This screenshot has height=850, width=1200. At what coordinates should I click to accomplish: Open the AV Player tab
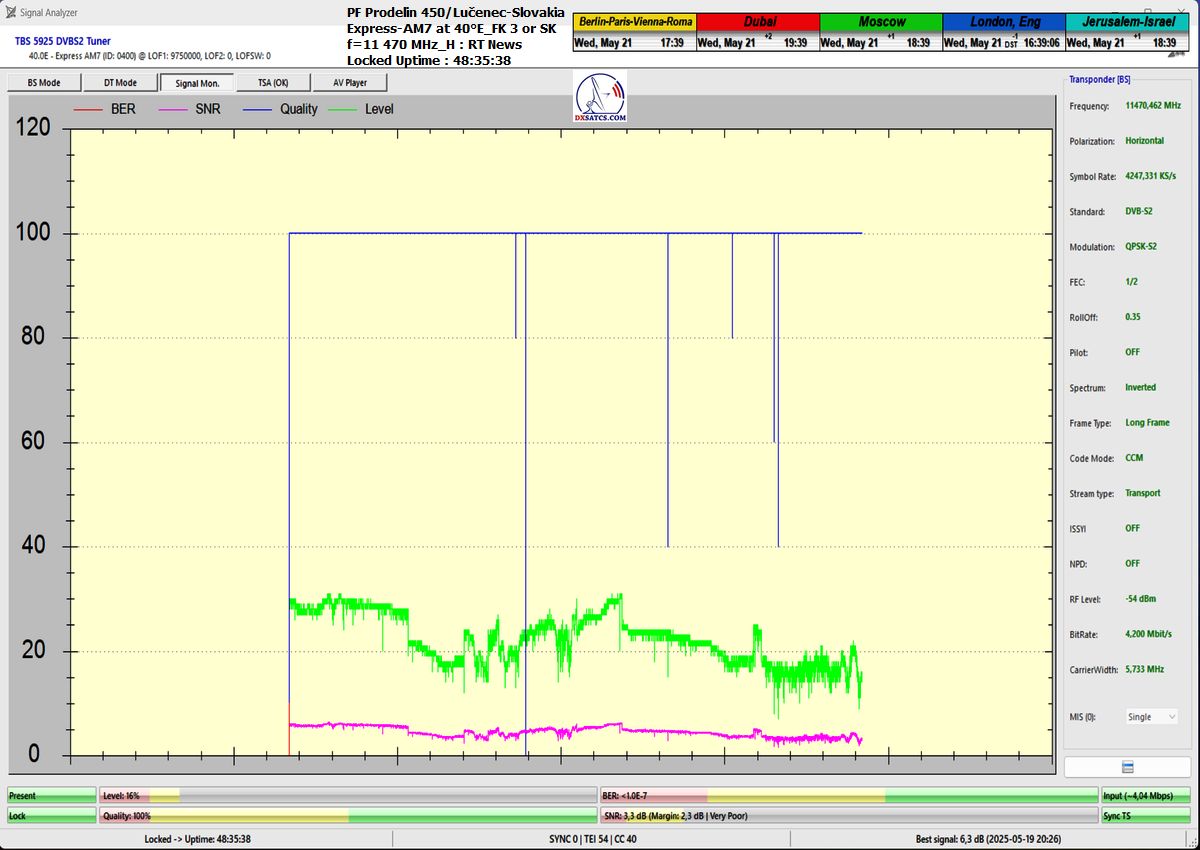click(x=350, y=83)
